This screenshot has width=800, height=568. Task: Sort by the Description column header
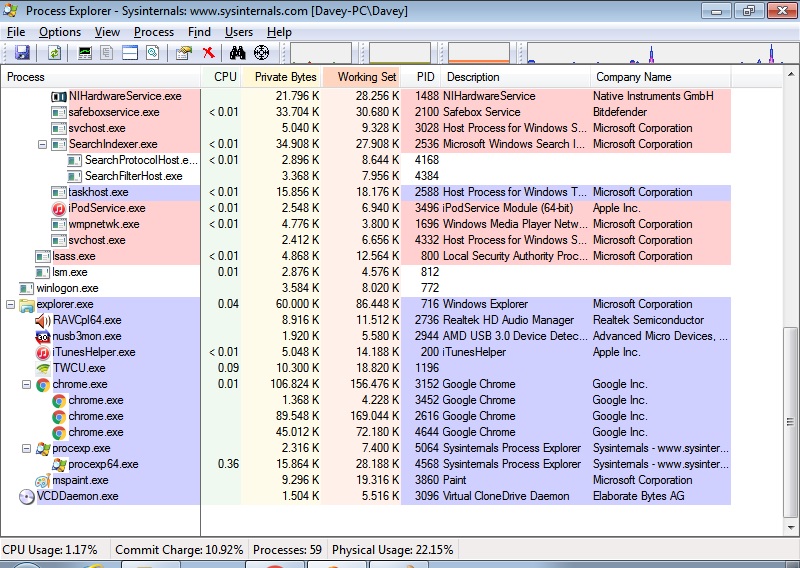tap(515, 77)
